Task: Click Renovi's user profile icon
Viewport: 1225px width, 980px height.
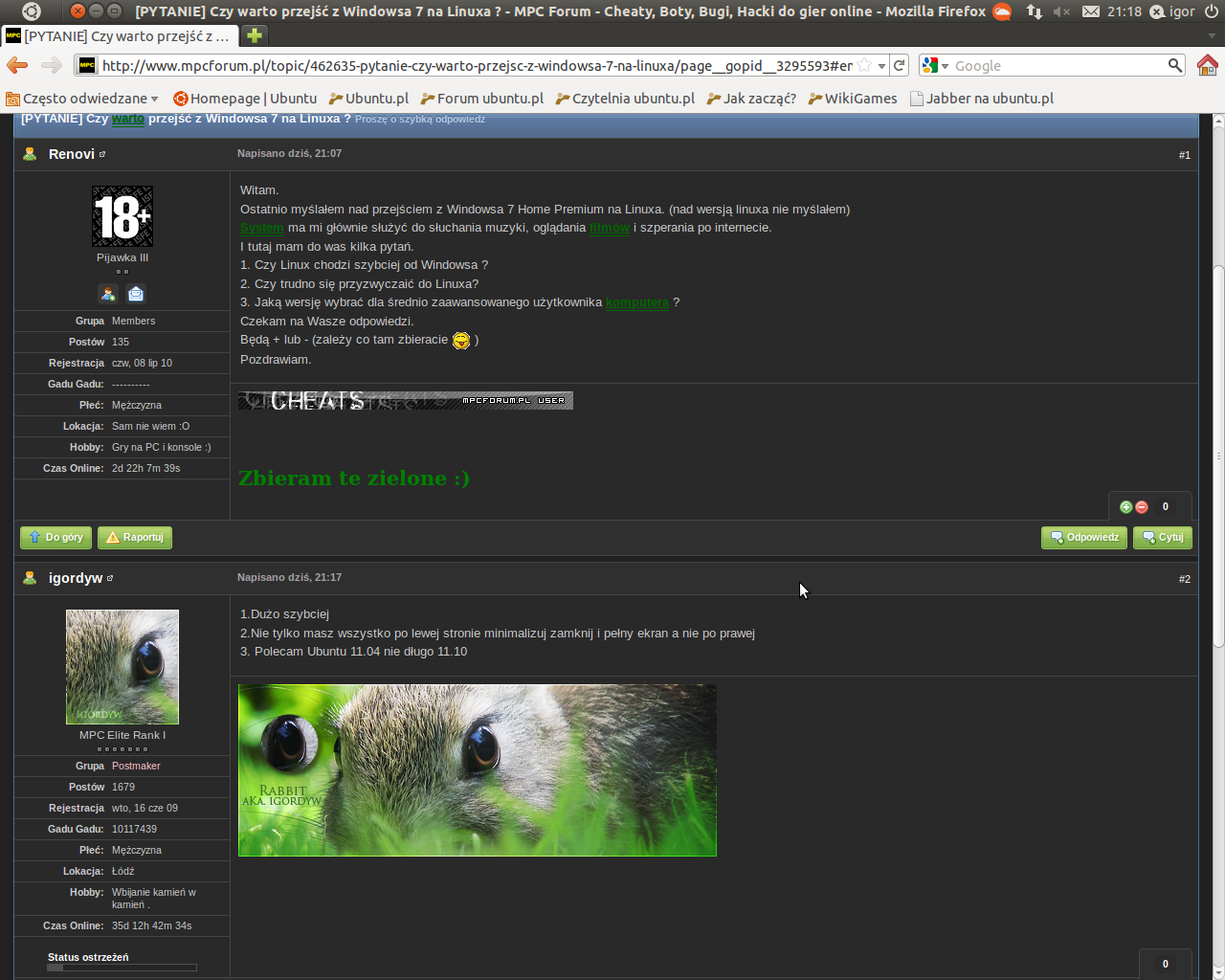Action: [30, 154]
